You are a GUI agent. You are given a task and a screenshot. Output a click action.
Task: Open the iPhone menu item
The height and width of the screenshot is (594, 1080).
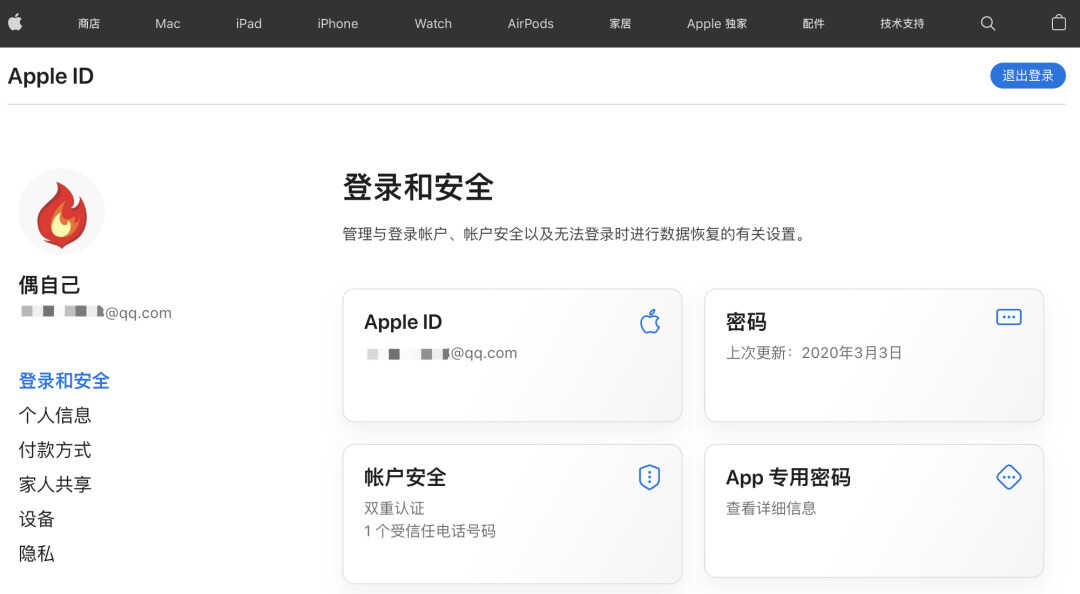(x=338, y=23)
